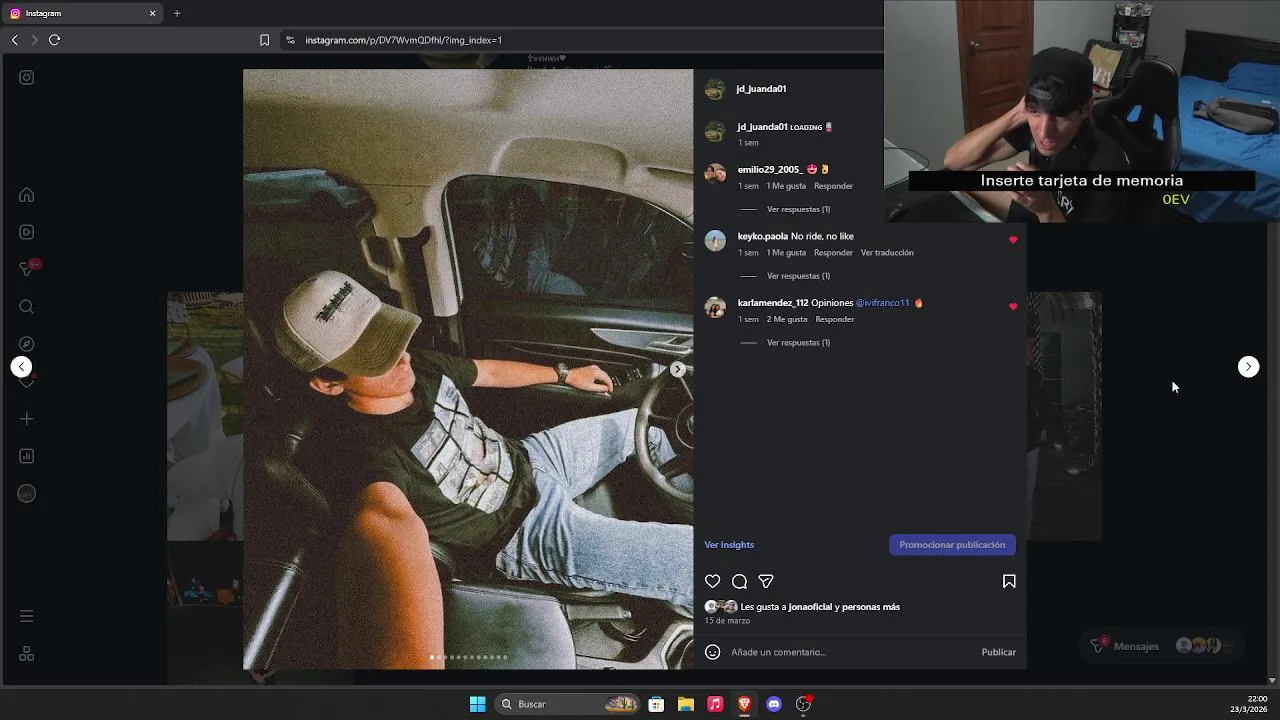The height and width of the screenshot is (720, 1280).
Task: Click the carousel dot indicators on the photo
Action: pos(468,657)
